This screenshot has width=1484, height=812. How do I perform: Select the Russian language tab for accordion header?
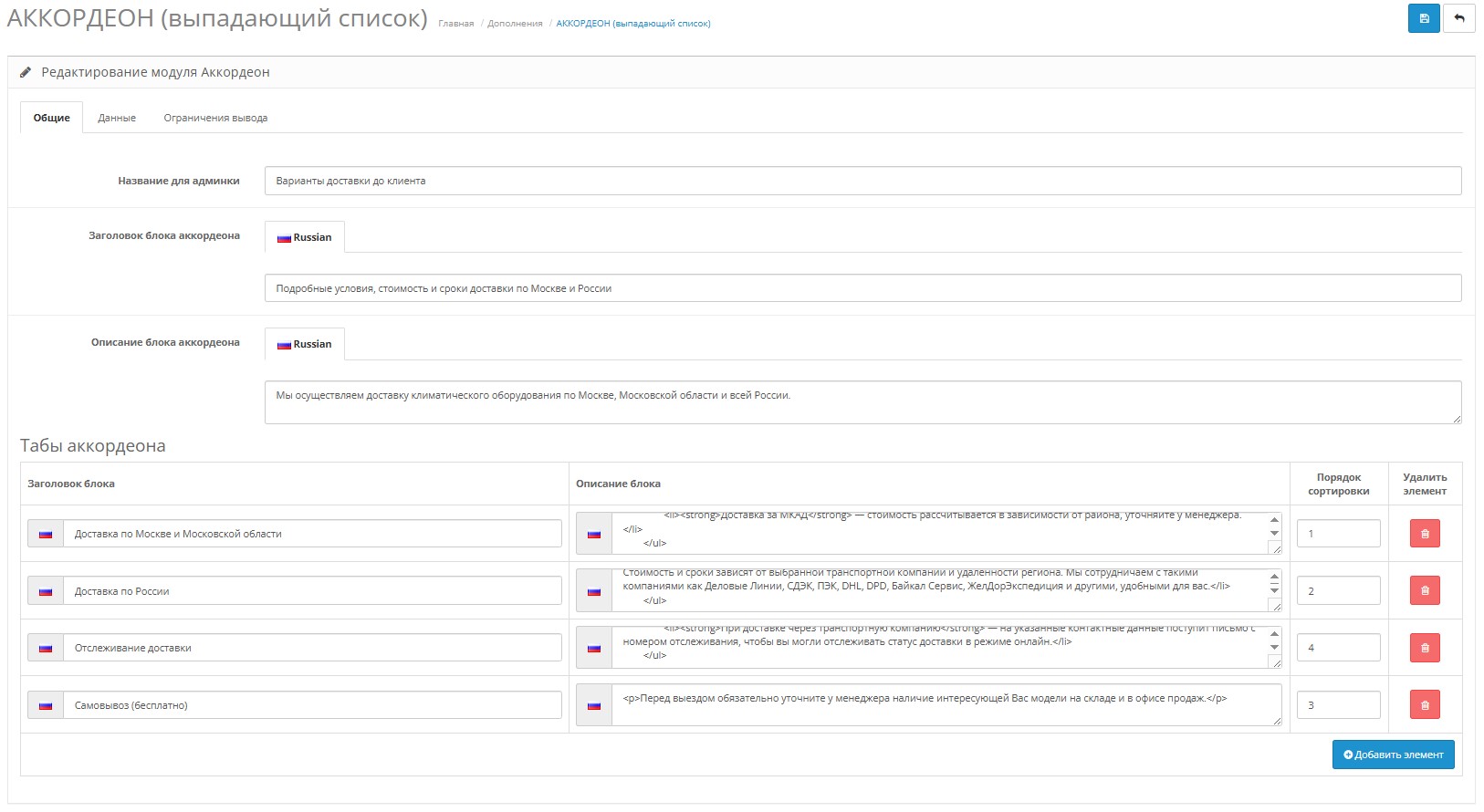pos(305,237)
